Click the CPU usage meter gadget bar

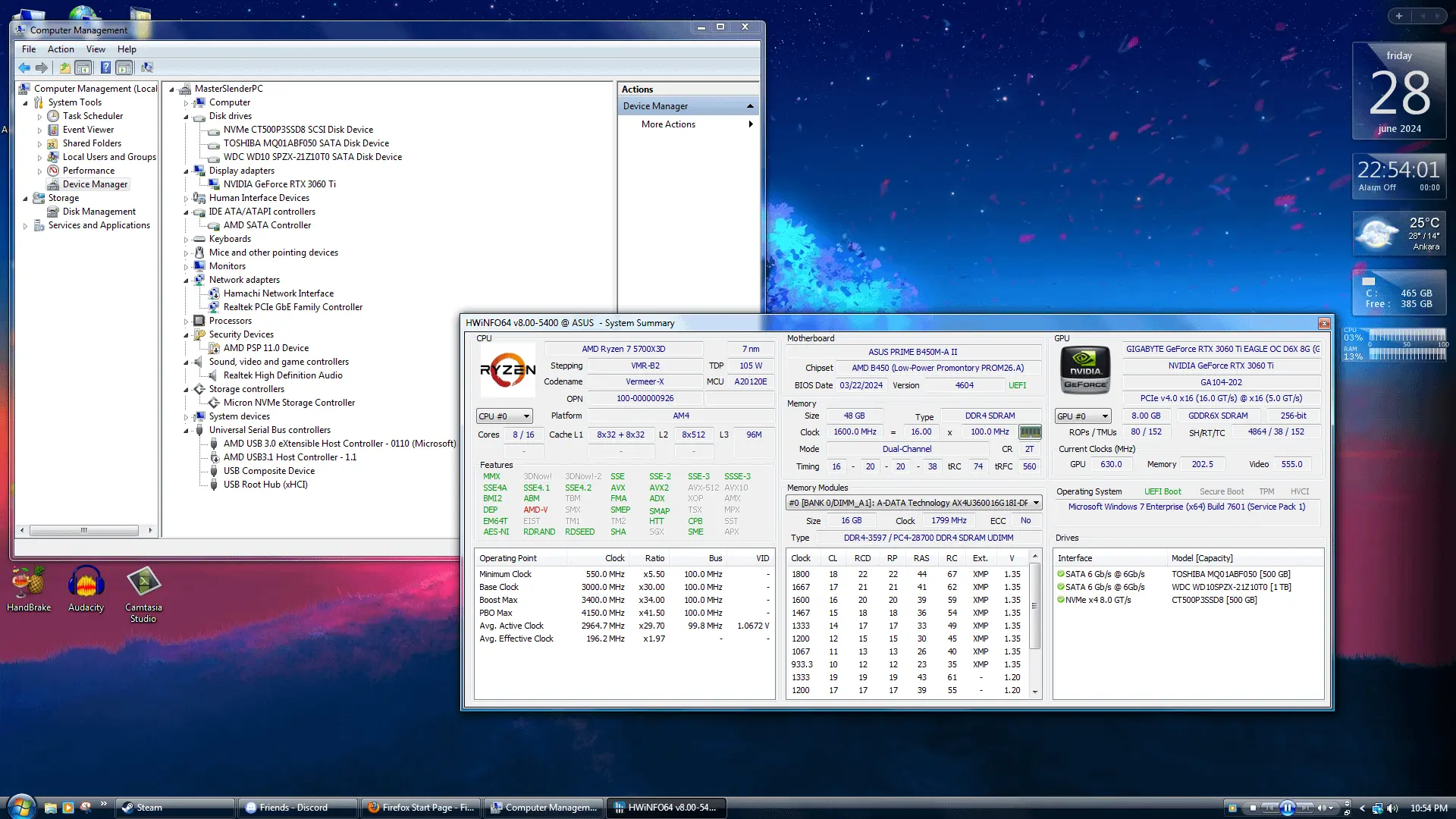pos(1407,335)
